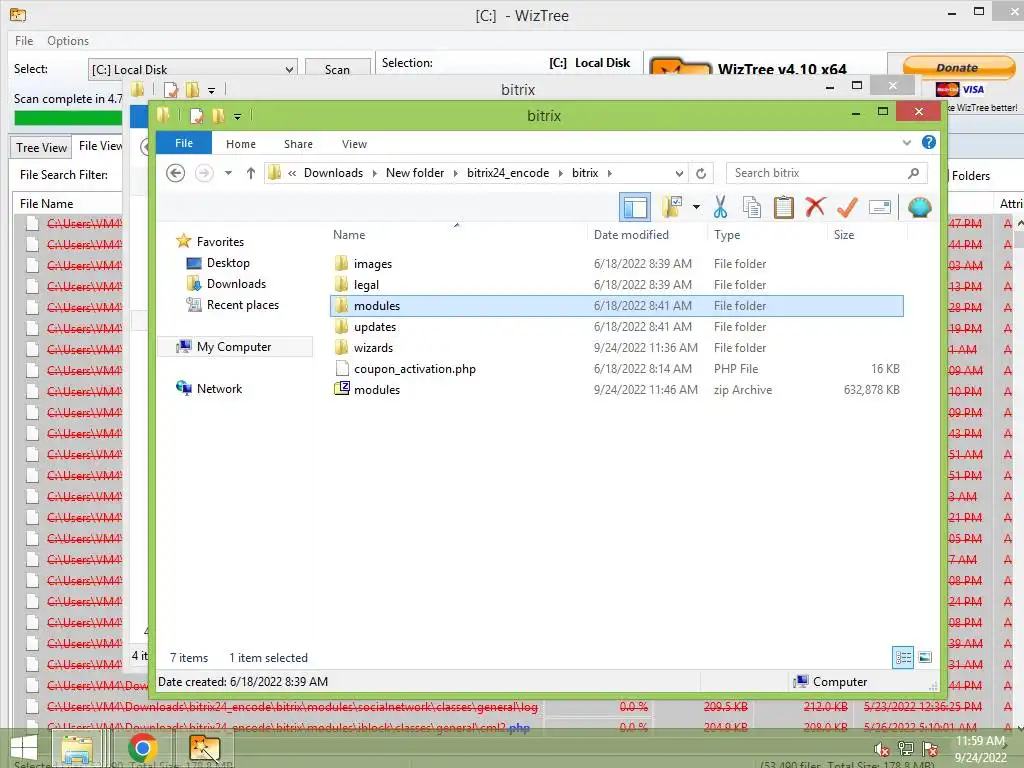
Task: Open the WizTree Options menu
Action: click(x=68, y=40)
